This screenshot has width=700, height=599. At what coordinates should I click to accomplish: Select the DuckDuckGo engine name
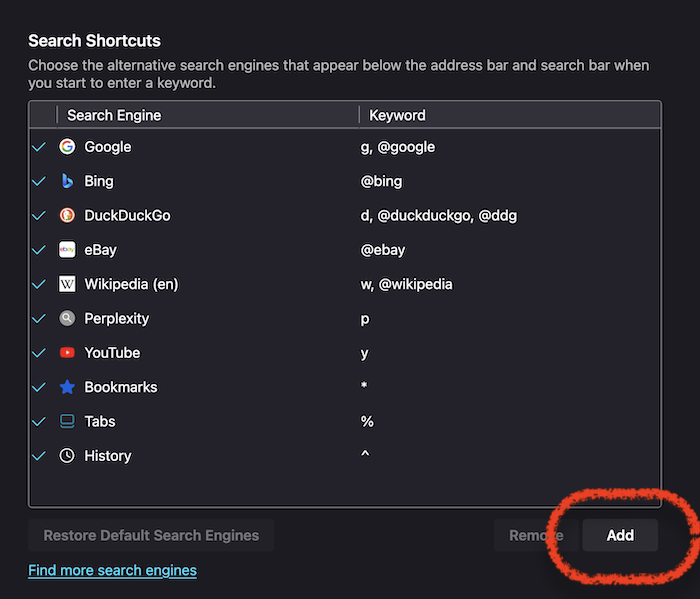[127, 216]
